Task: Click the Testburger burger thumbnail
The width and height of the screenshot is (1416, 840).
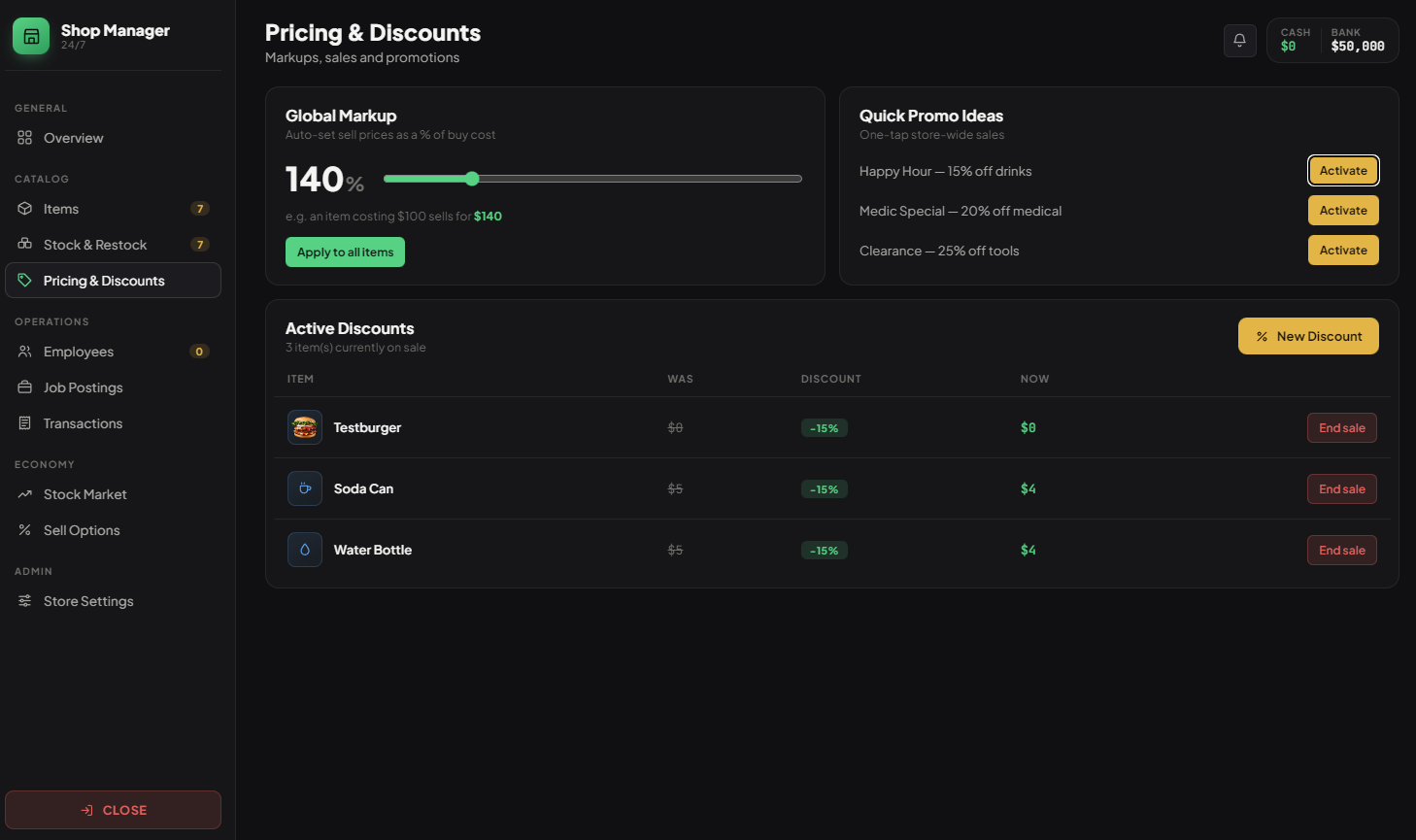Action: pyautogui.click(x=305, y=427)
